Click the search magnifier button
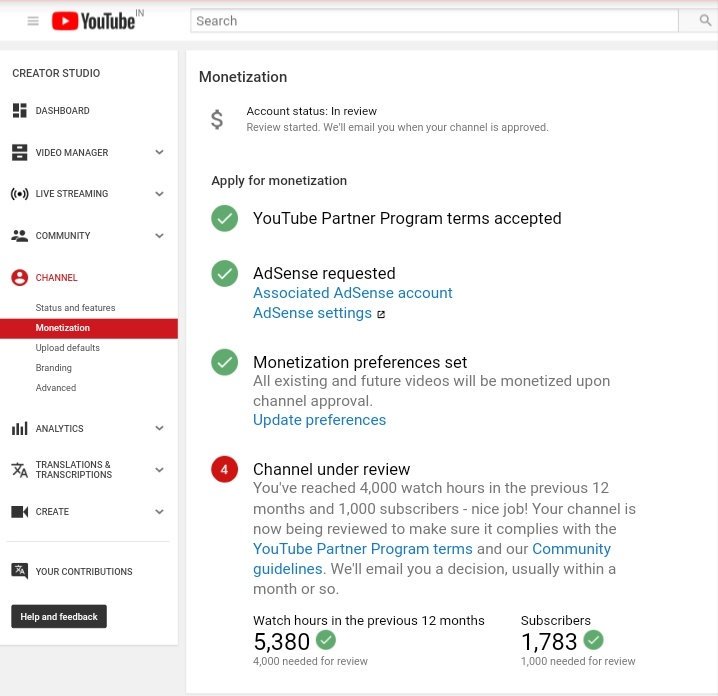This screenshot has width=718, height=696. coord(705,20)
